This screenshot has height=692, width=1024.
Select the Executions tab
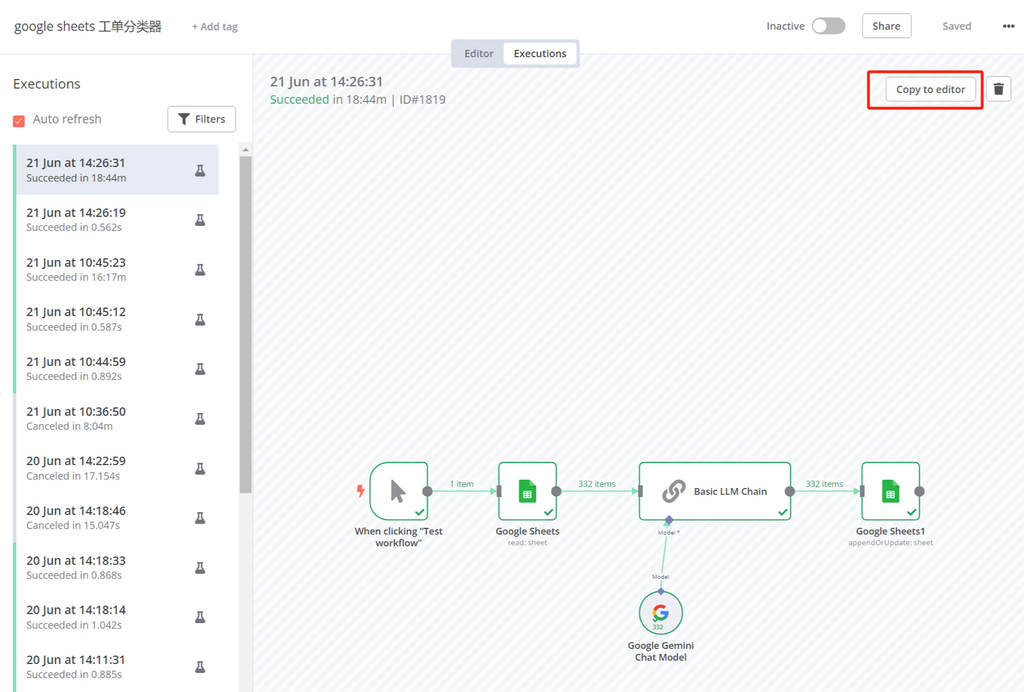pyautogui.click(x=540, y=53)
